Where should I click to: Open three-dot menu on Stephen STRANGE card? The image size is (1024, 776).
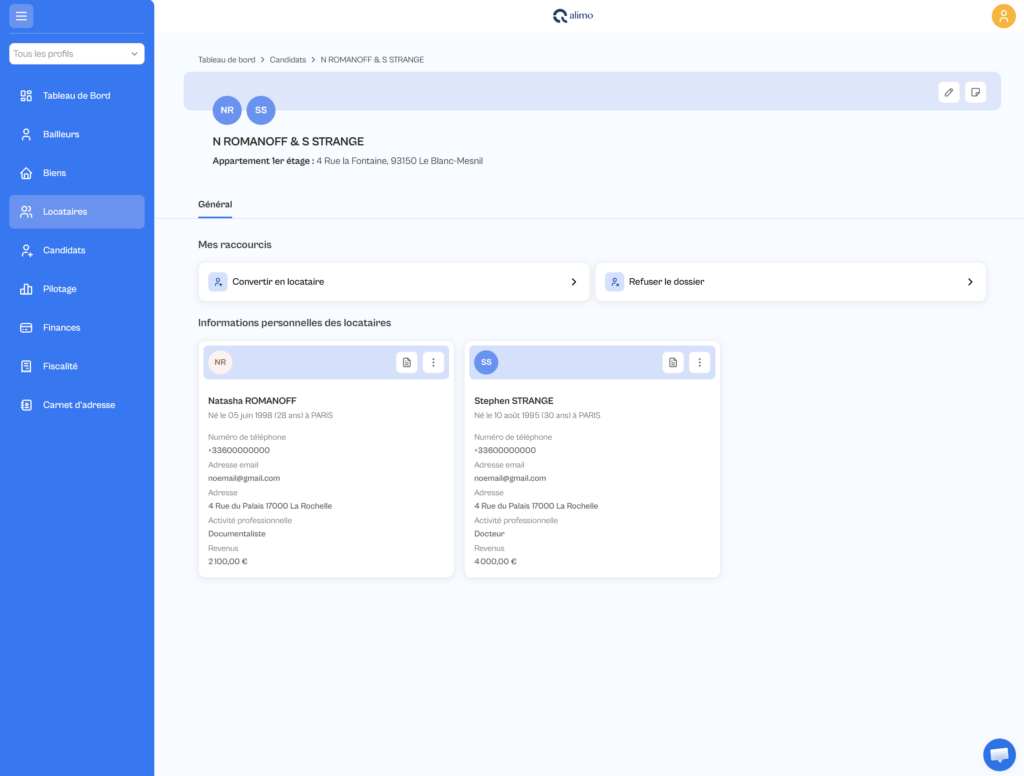click(699, 363)
